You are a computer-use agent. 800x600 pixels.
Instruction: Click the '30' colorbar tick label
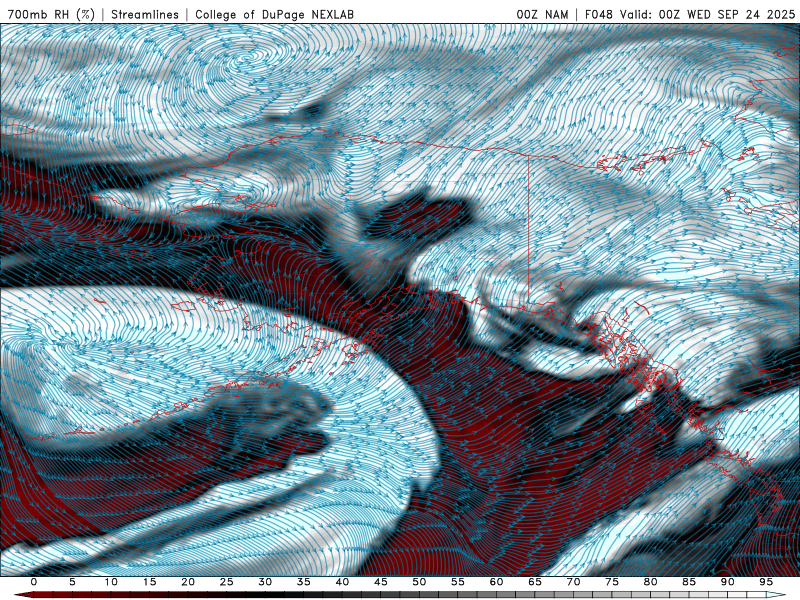(x=265, y=582)
